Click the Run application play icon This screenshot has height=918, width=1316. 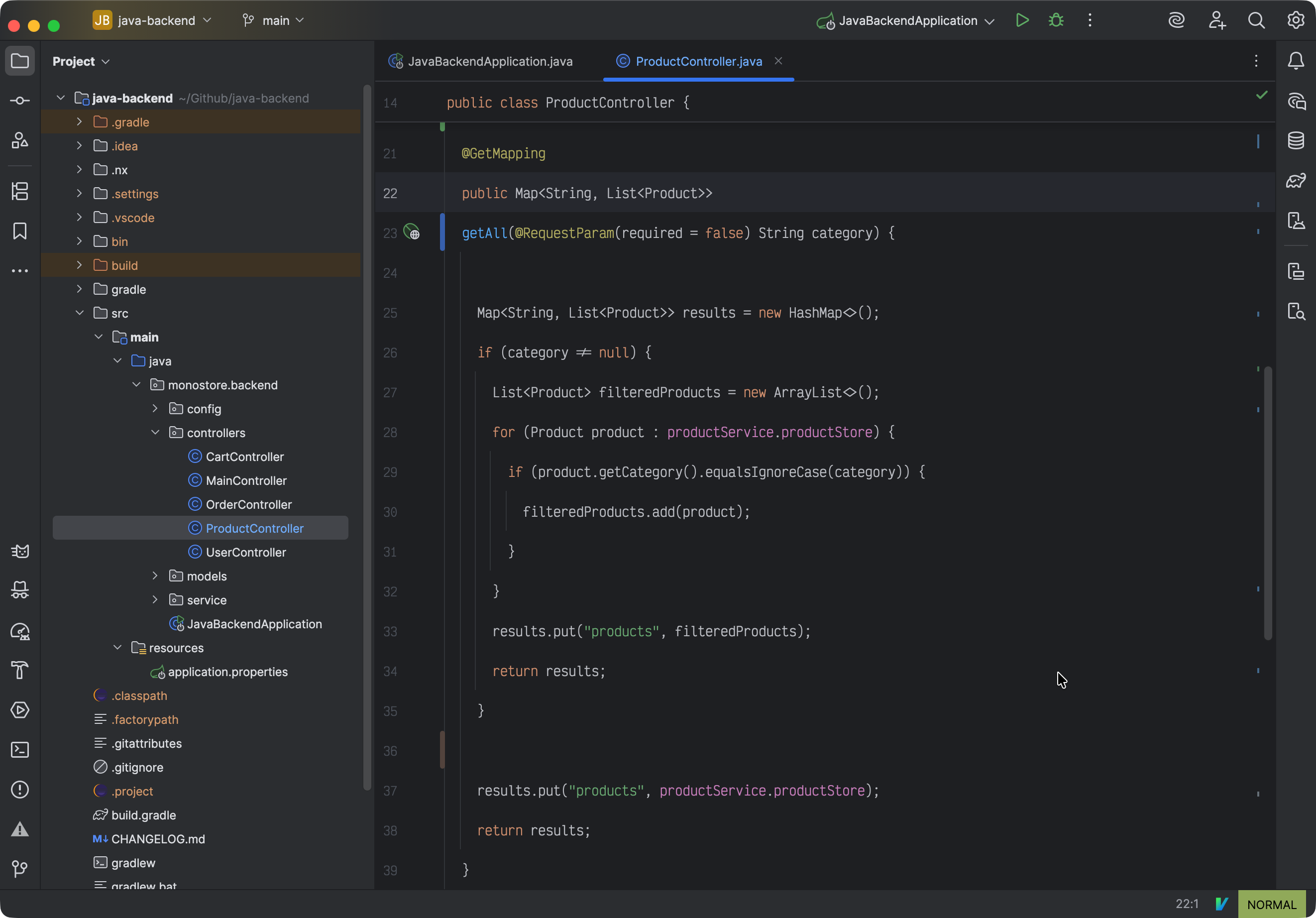1022,20
